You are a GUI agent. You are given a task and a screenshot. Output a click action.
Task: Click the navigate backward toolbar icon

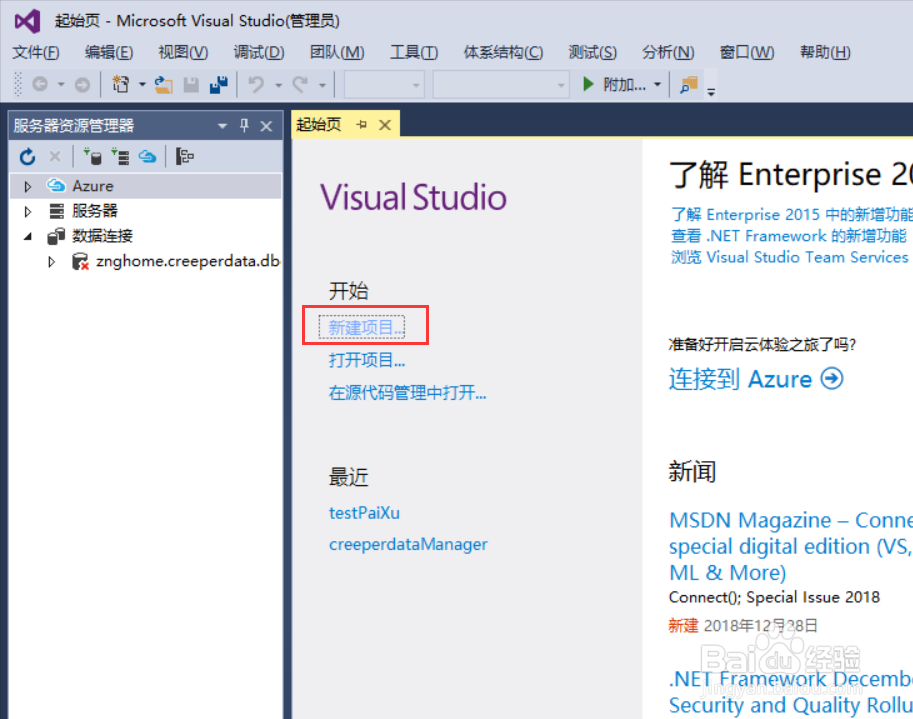tap(40, 85)
